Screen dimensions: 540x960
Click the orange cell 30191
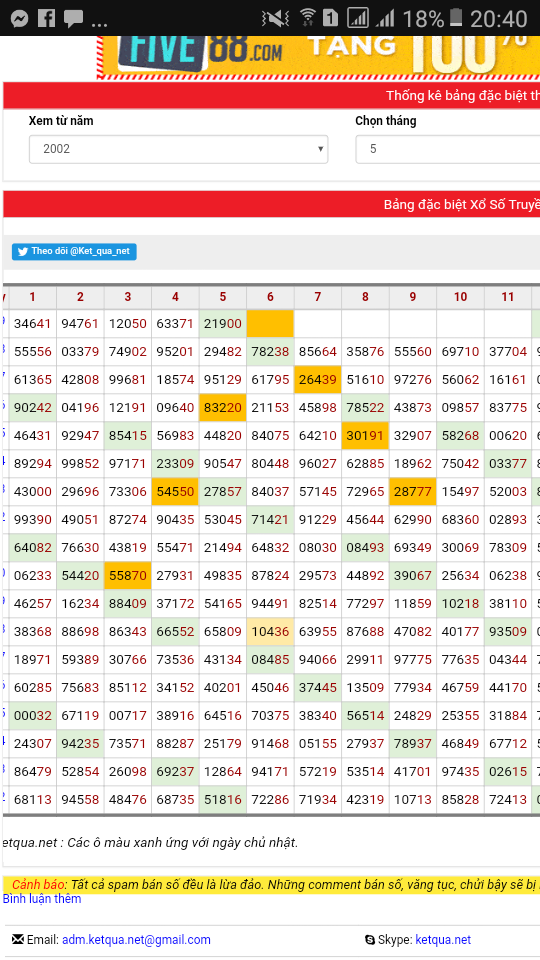(366, 435)
